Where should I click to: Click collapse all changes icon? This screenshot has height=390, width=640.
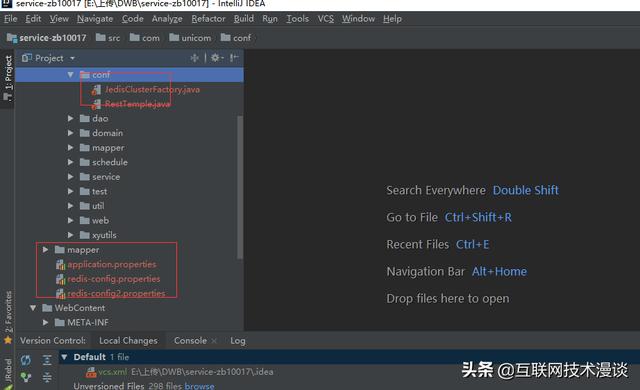tap(47, 377)
